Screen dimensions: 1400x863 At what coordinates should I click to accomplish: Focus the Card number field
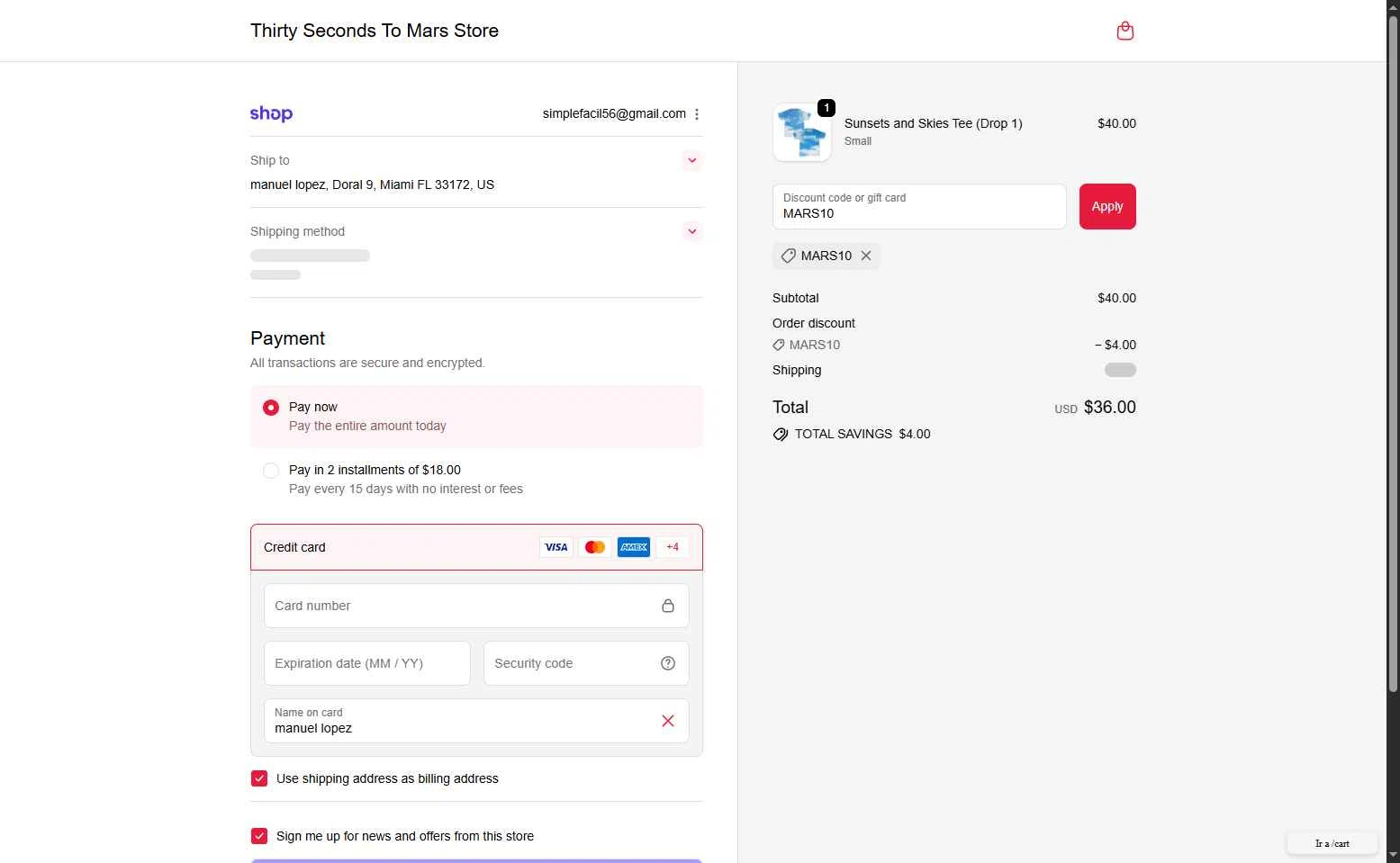[476, 606]
